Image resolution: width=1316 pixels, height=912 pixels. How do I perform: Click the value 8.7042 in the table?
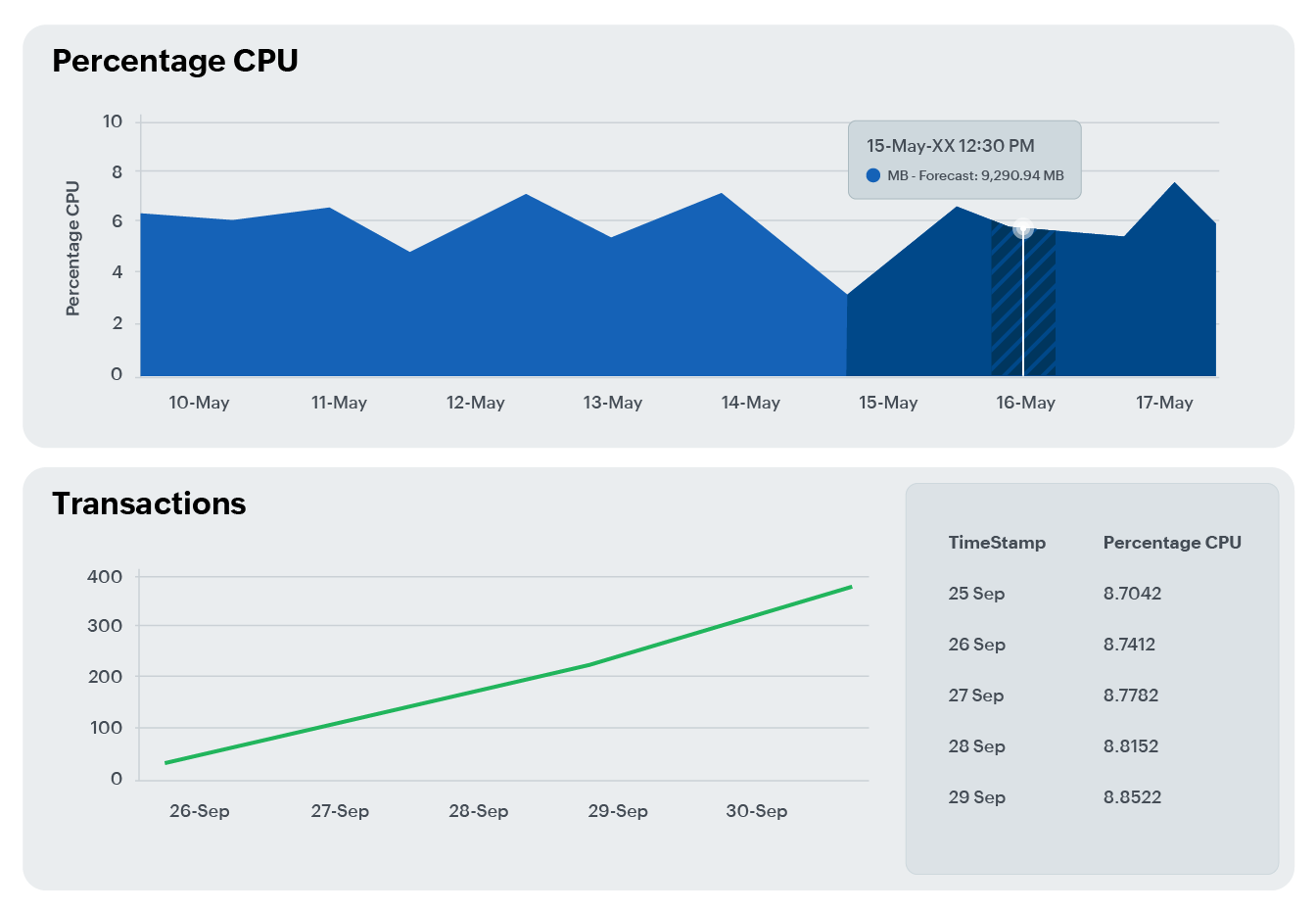point(1132,594)
